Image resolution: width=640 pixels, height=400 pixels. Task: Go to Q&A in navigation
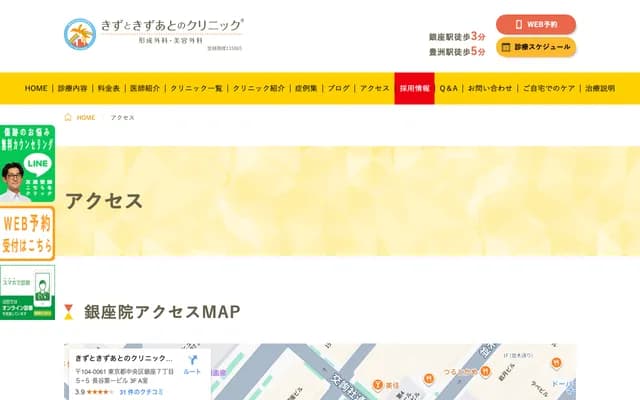448,88
